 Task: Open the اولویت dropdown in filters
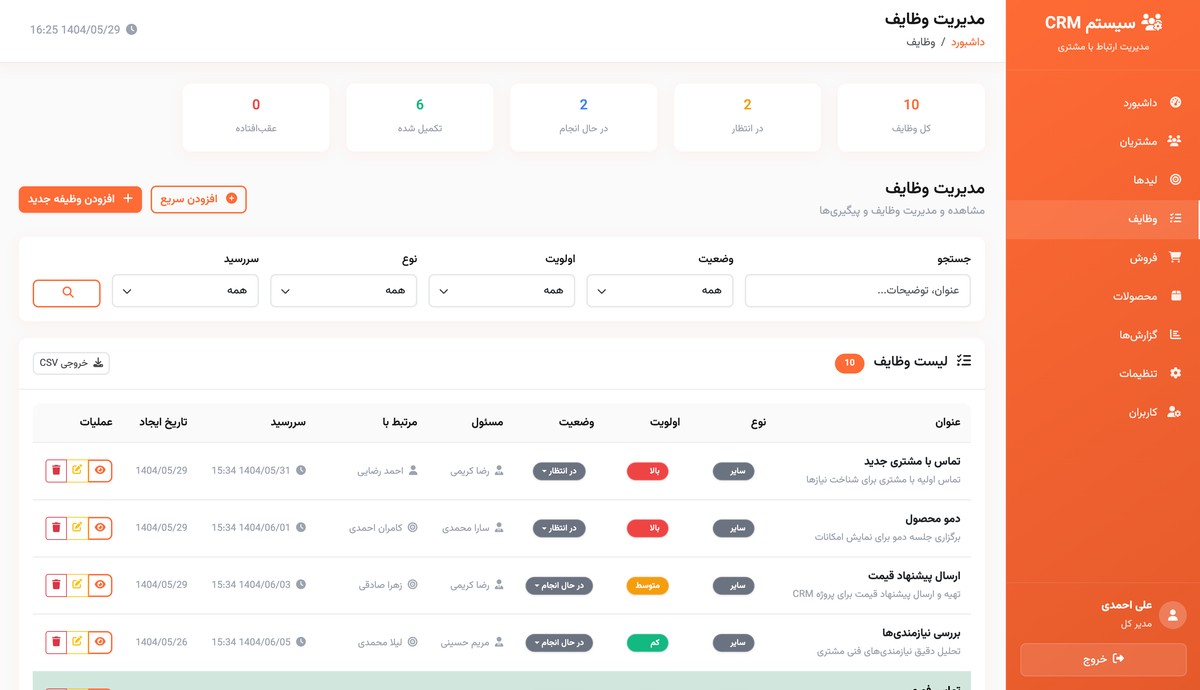coord(501,290)
